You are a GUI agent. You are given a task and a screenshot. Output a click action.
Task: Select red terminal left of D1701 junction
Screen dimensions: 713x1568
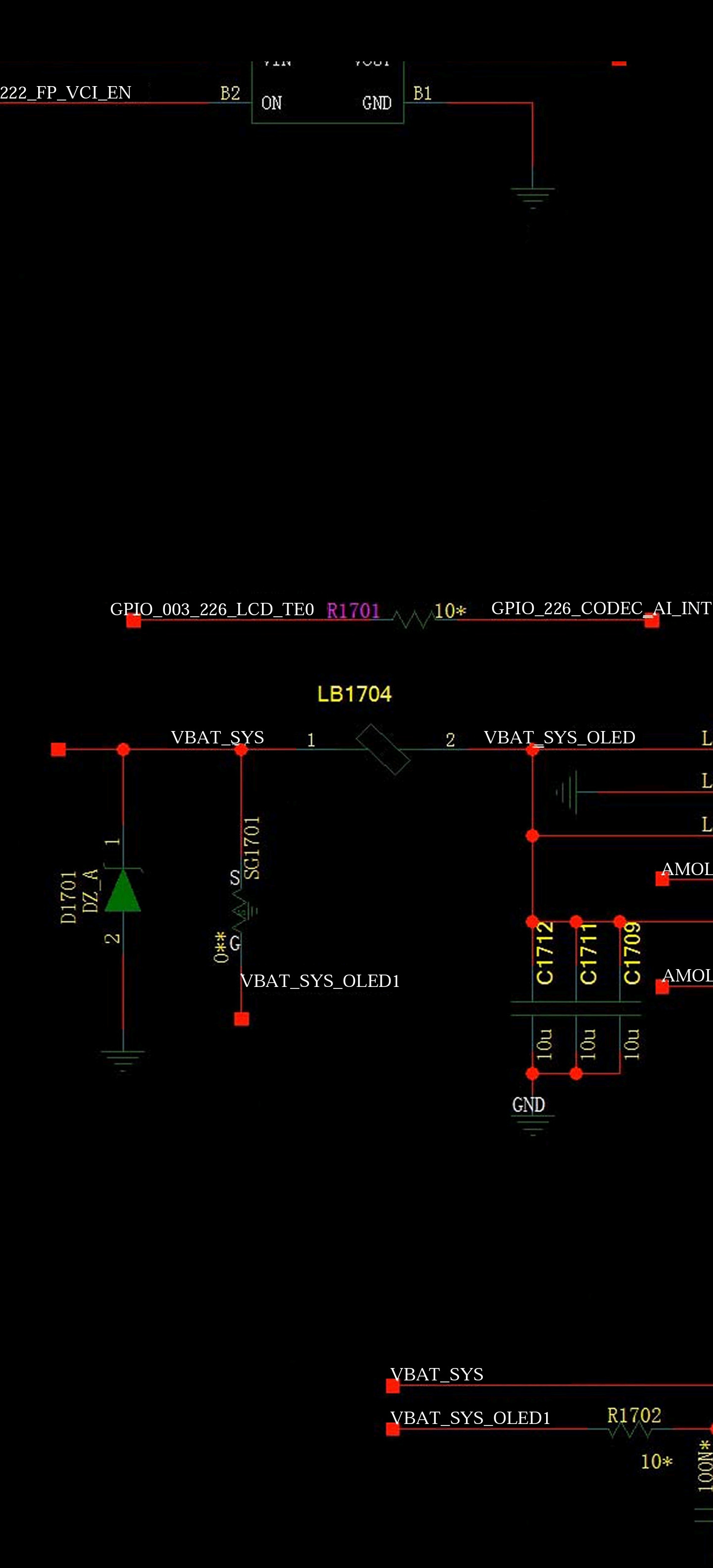pyautogui.click(x=58, y=749)
